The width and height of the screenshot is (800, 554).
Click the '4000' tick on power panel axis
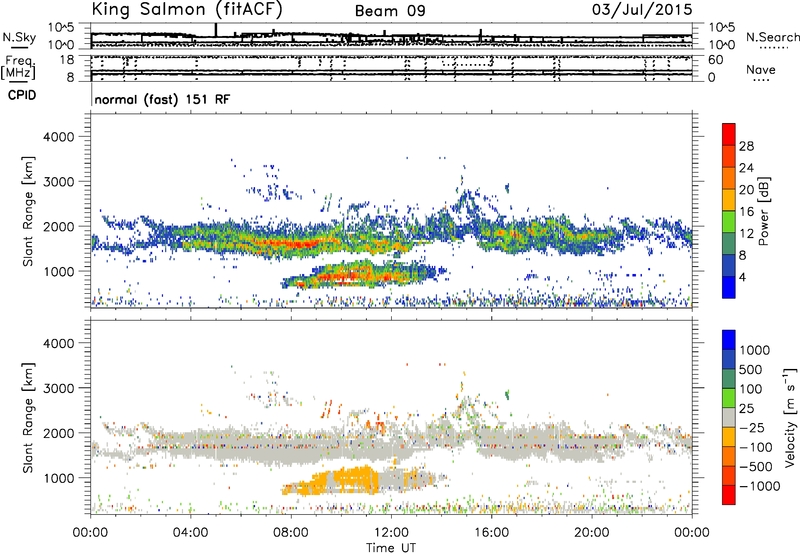[x=58, y=137]
